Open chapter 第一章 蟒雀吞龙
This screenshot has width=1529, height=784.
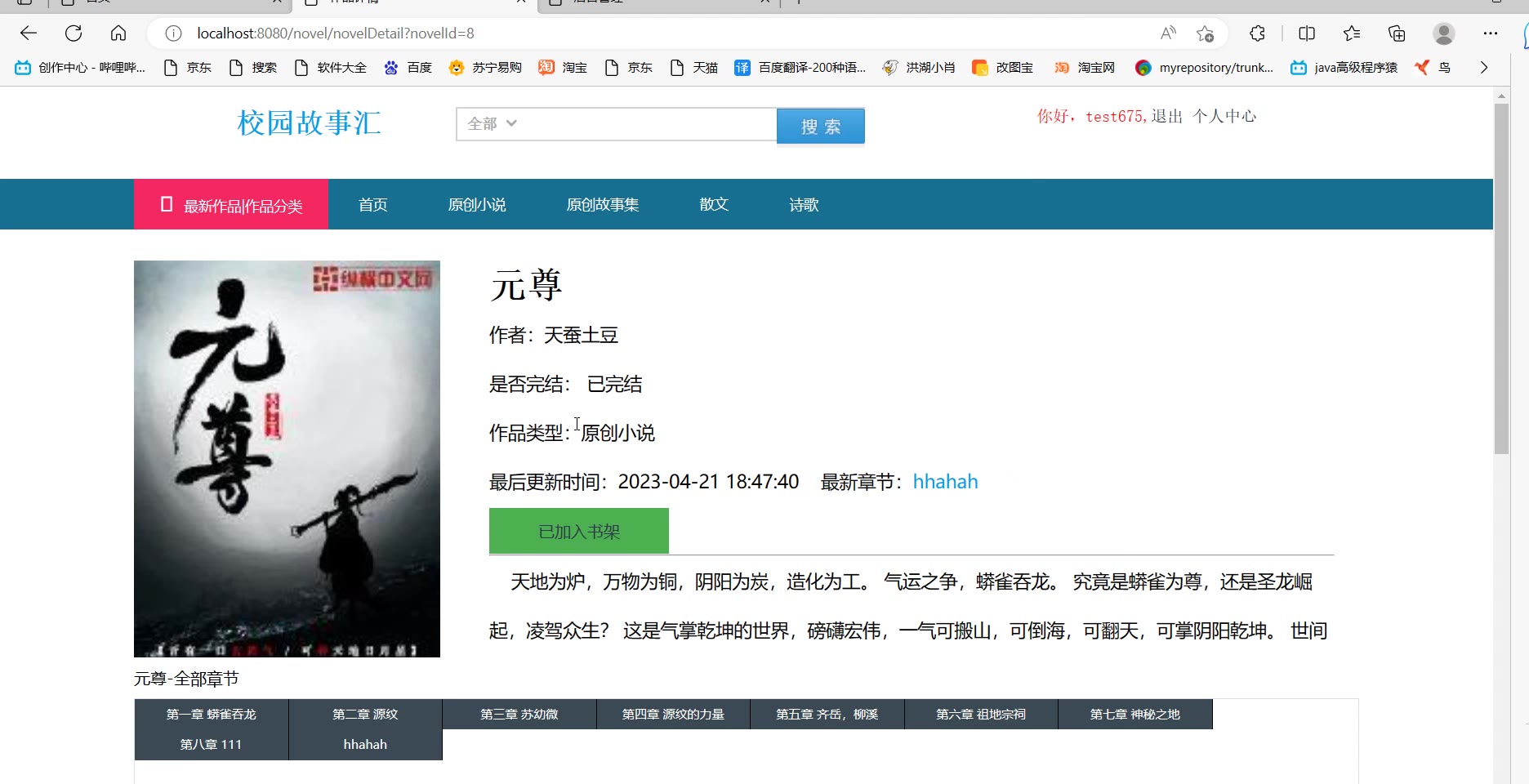[212, 714]
